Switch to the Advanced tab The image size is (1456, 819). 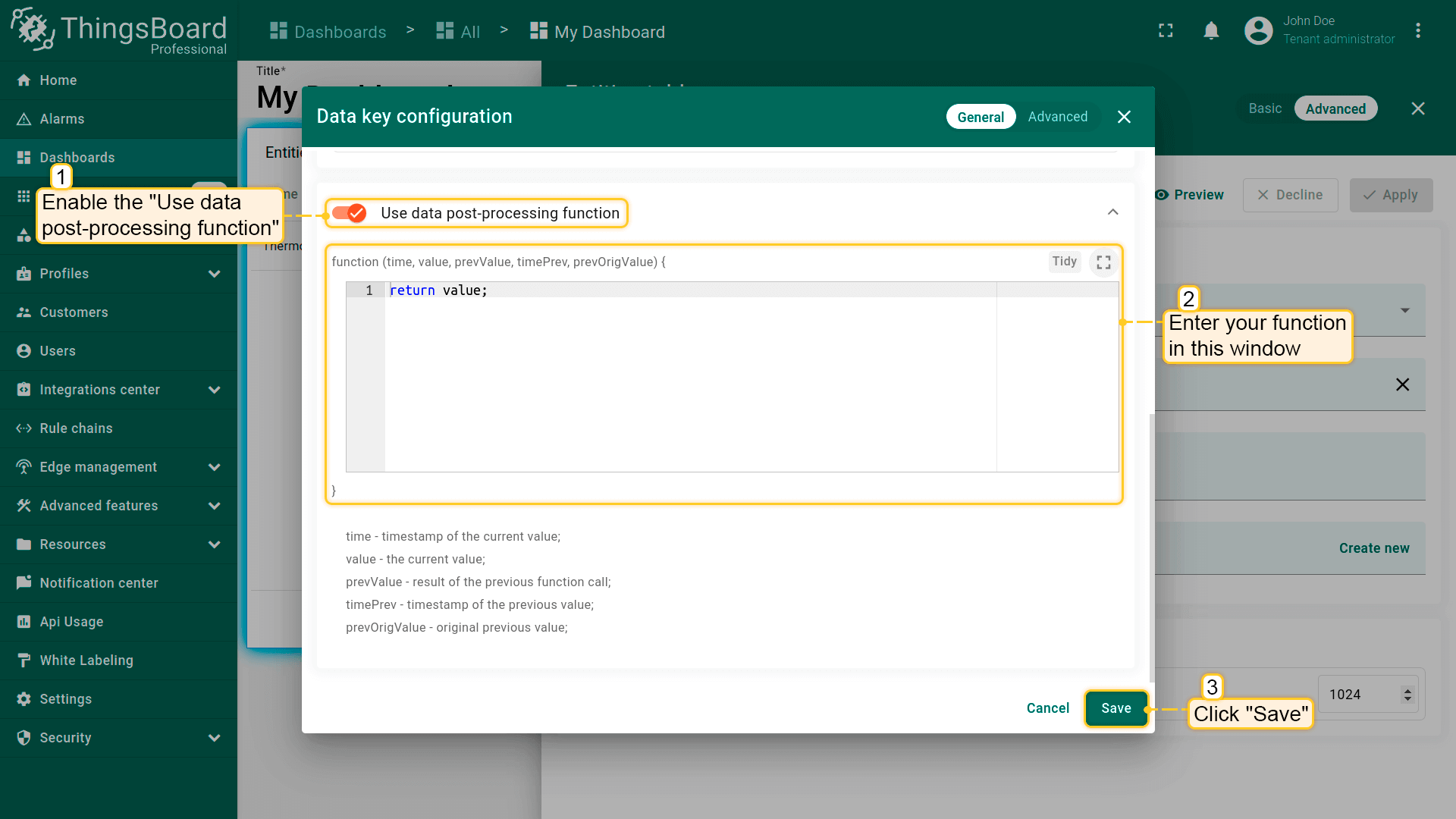point(1057,117)
